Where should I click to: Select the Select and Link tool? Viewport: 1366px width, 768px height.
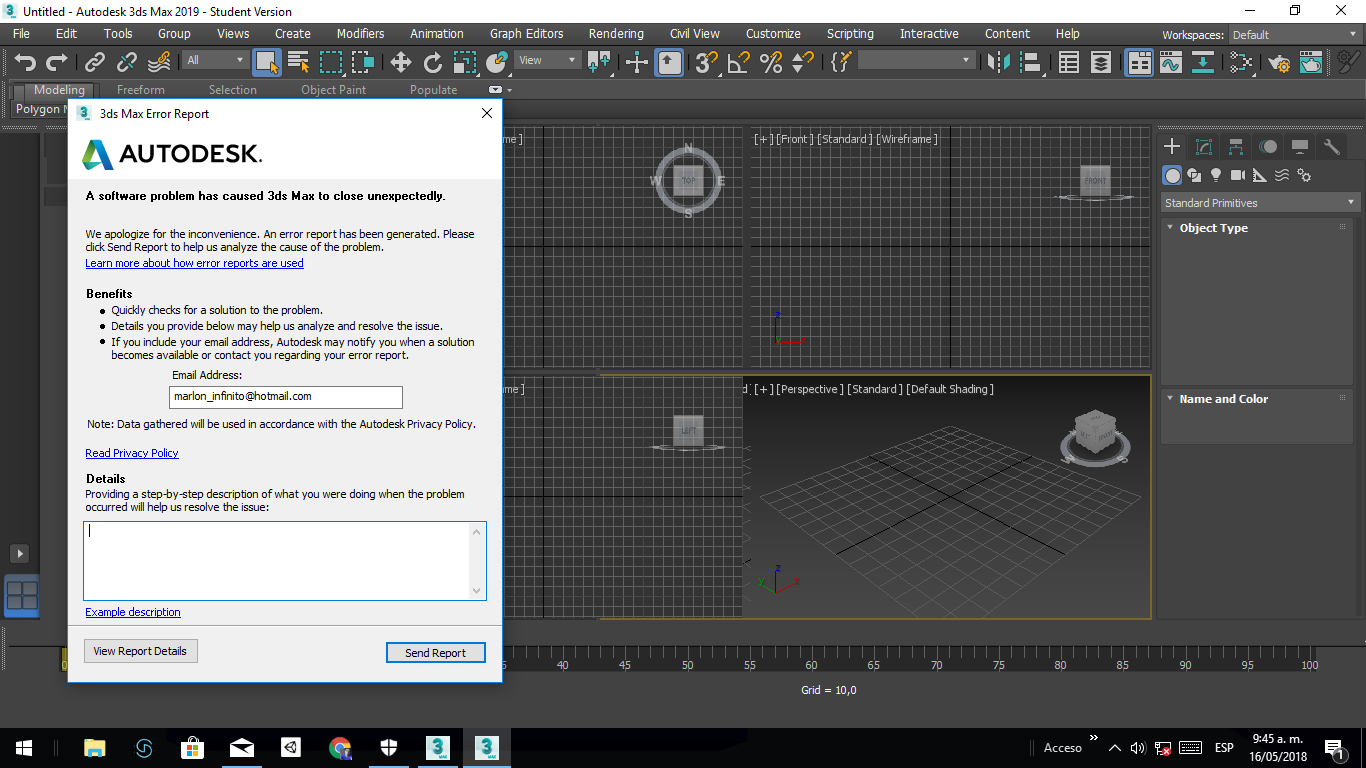pyautogui.click(x=95, y=63)
